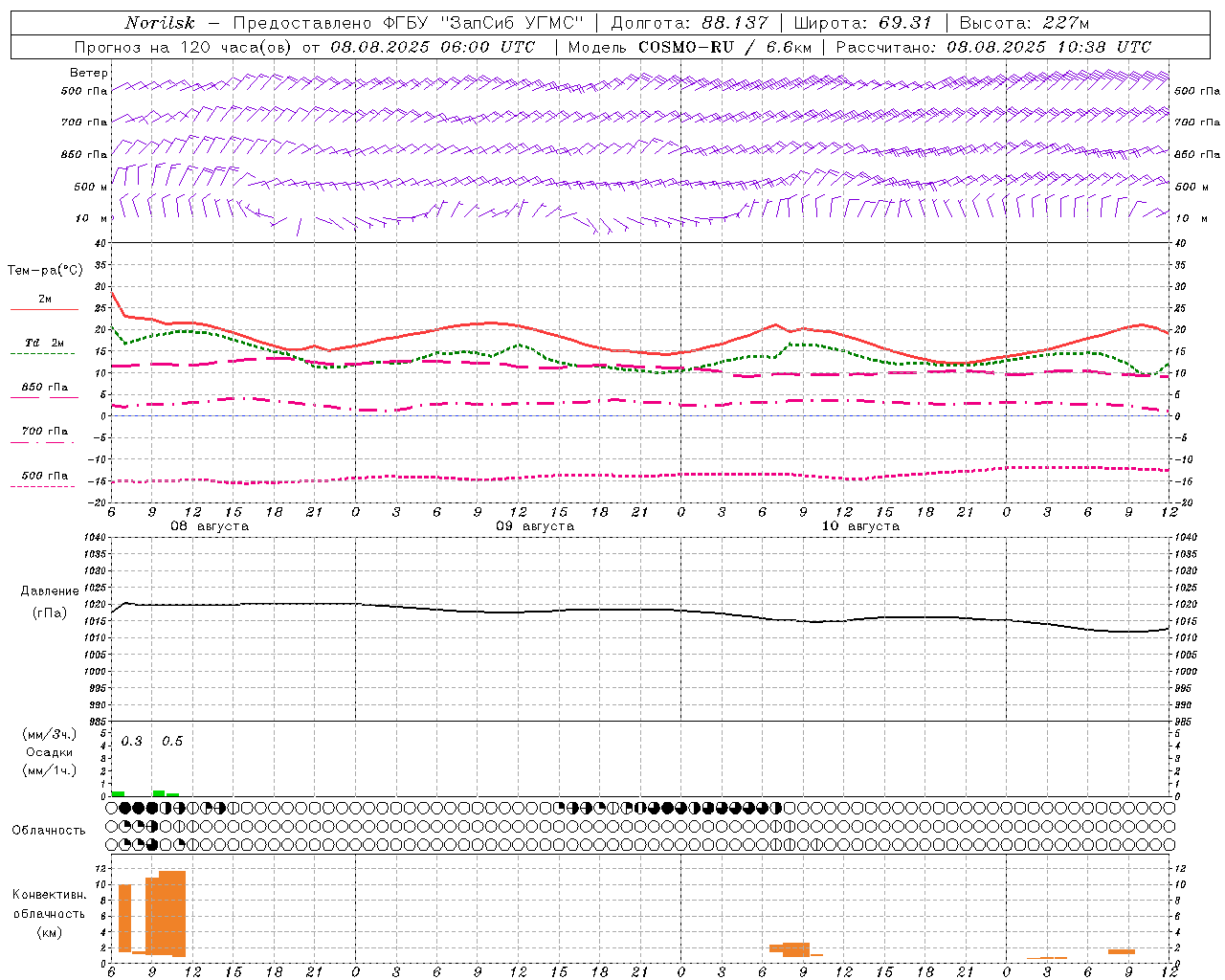Select the 0.5 precipitation amount value

coord(171,742)
